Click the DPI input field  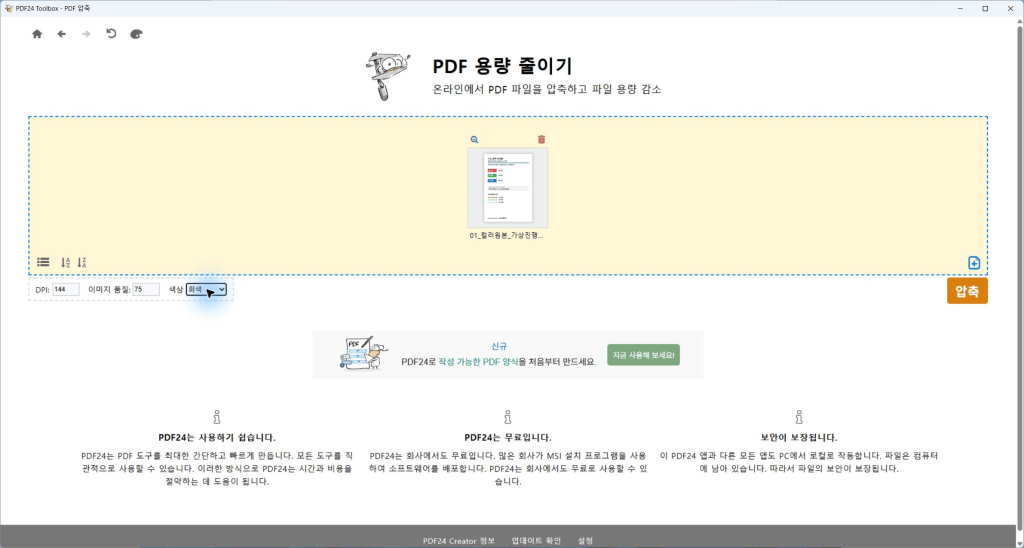66,289
